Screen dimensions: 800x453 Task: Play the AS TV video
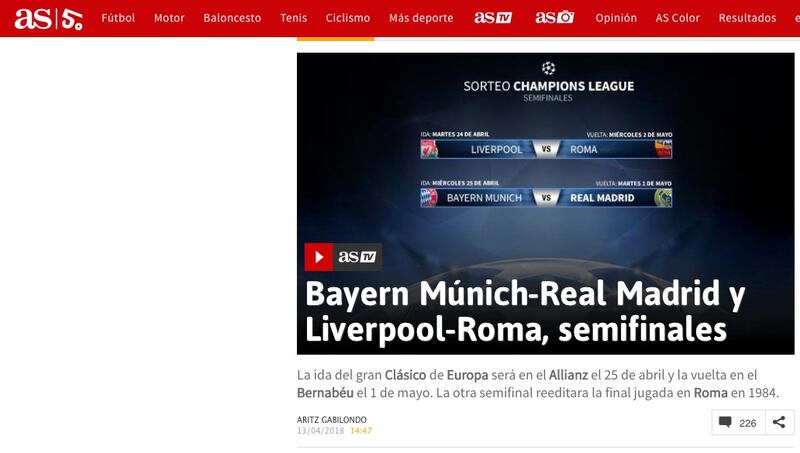(x=318, y=257)
